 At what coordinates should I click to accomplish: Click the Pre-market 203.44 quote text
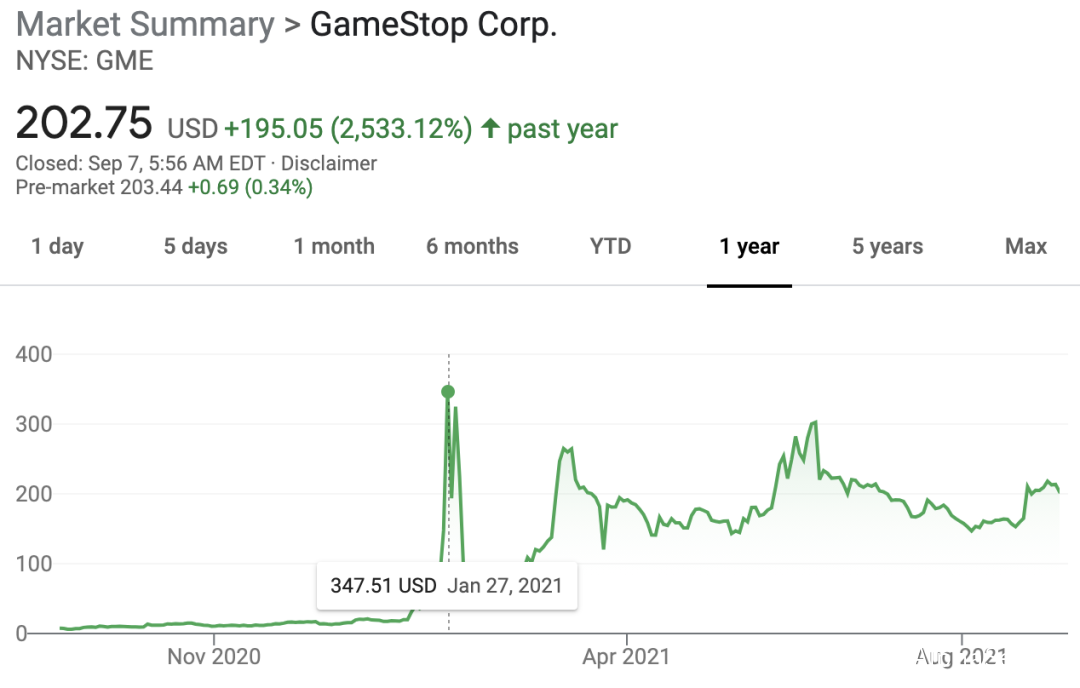tap(164, 187)
